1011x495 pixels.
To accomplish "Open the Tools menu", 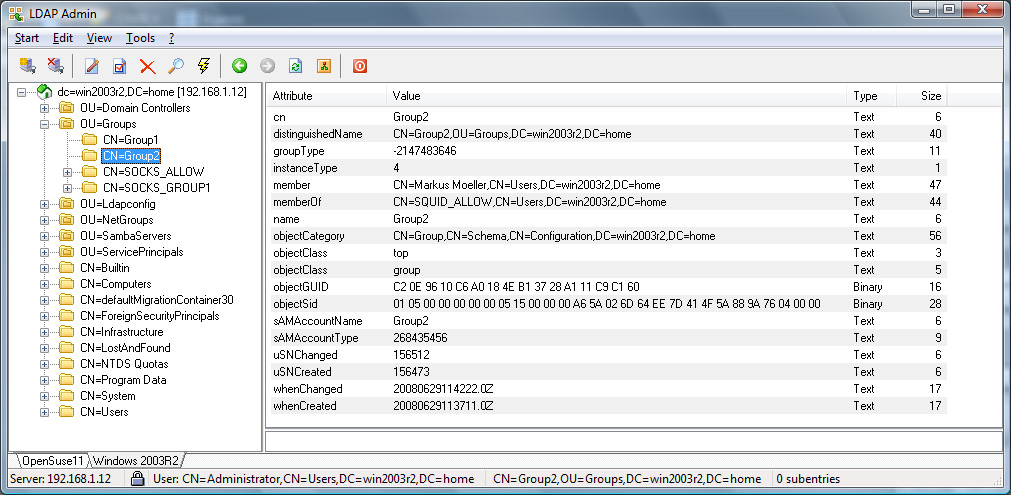I will tap(141, 38).
